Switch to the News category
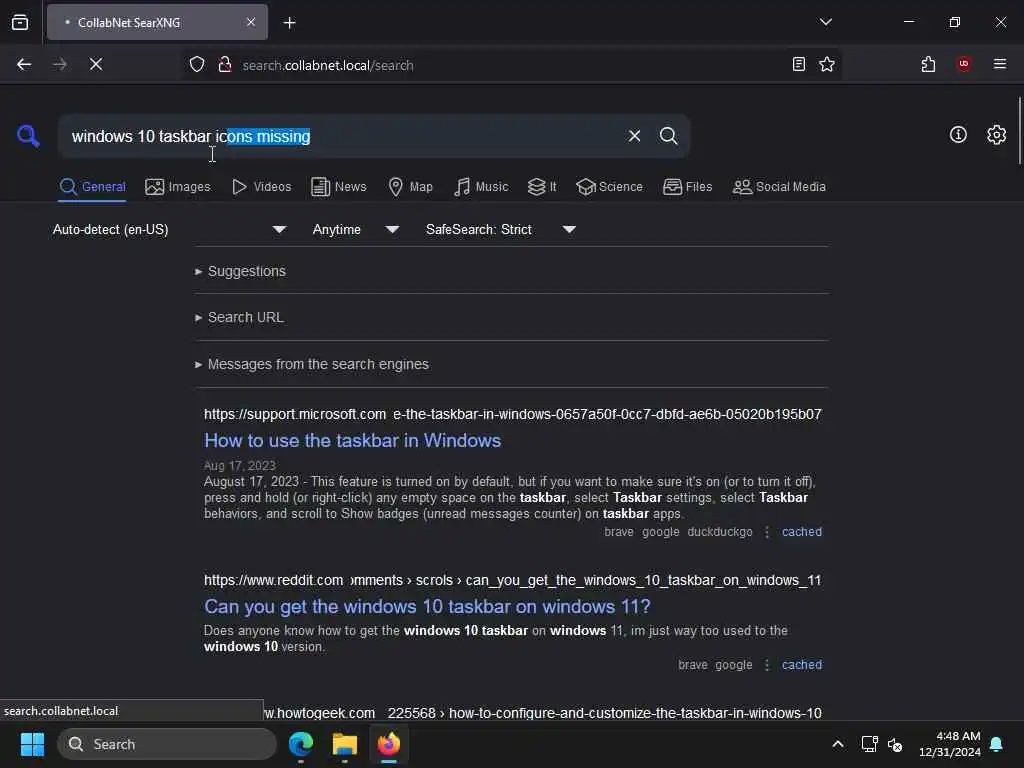This screenshot has height=768, width=1024. click(x=338, y=187)
